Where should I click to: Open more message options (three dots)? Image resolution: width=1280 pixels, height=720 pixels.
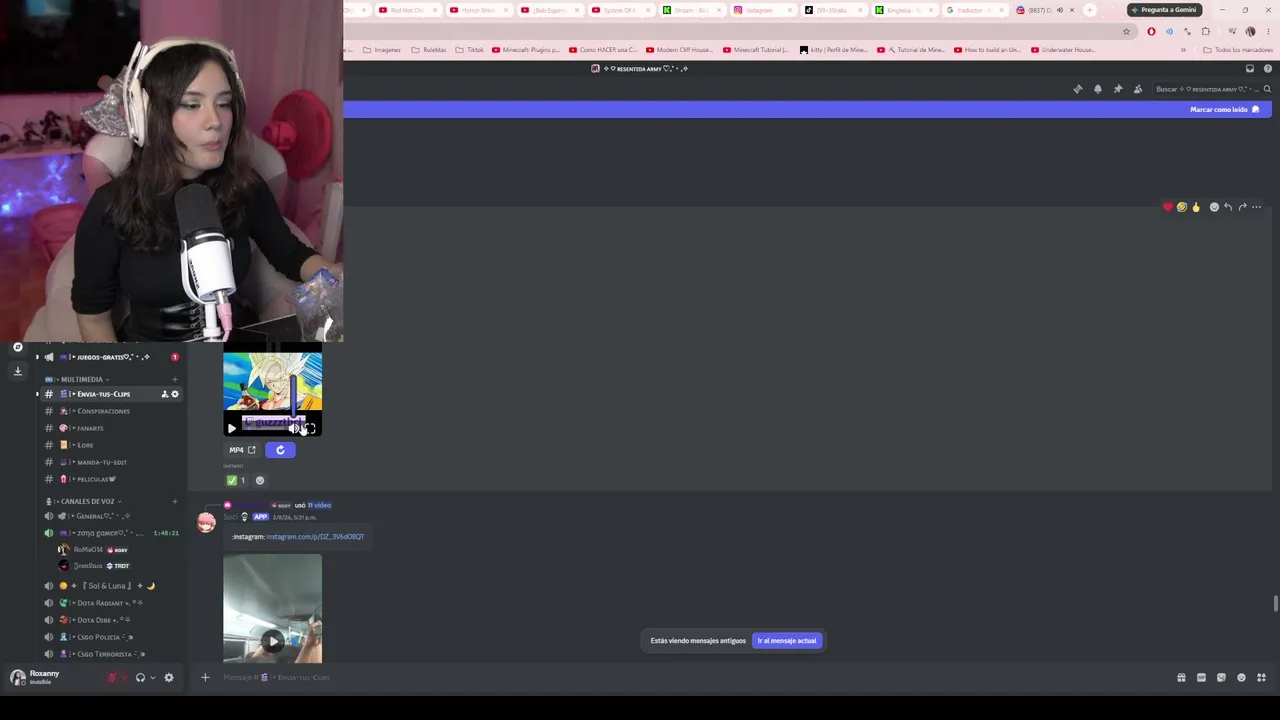(x=1256, y=207)
